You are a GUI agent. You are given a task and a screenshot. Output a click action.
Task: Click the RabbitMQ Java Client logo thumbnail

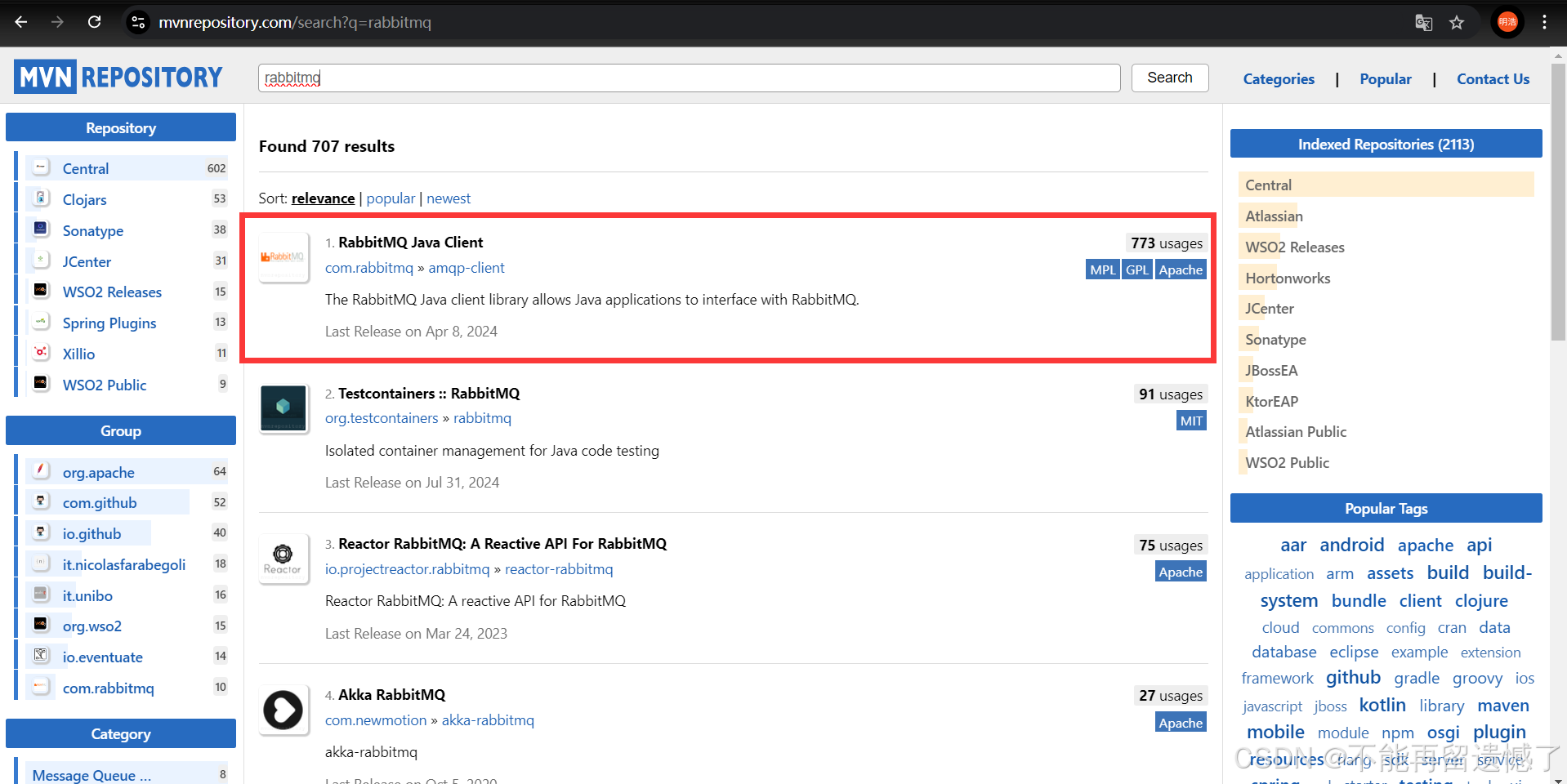click(x=283, y=257)
